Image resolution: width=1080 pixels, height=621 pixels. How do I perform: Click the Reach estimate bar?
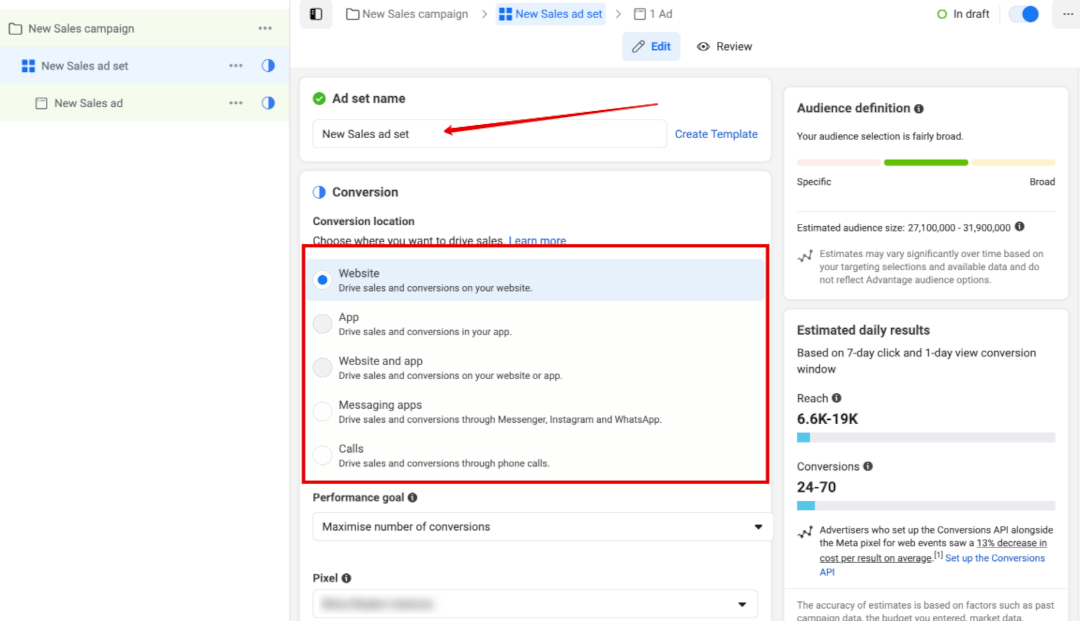[x=926, y=437]
